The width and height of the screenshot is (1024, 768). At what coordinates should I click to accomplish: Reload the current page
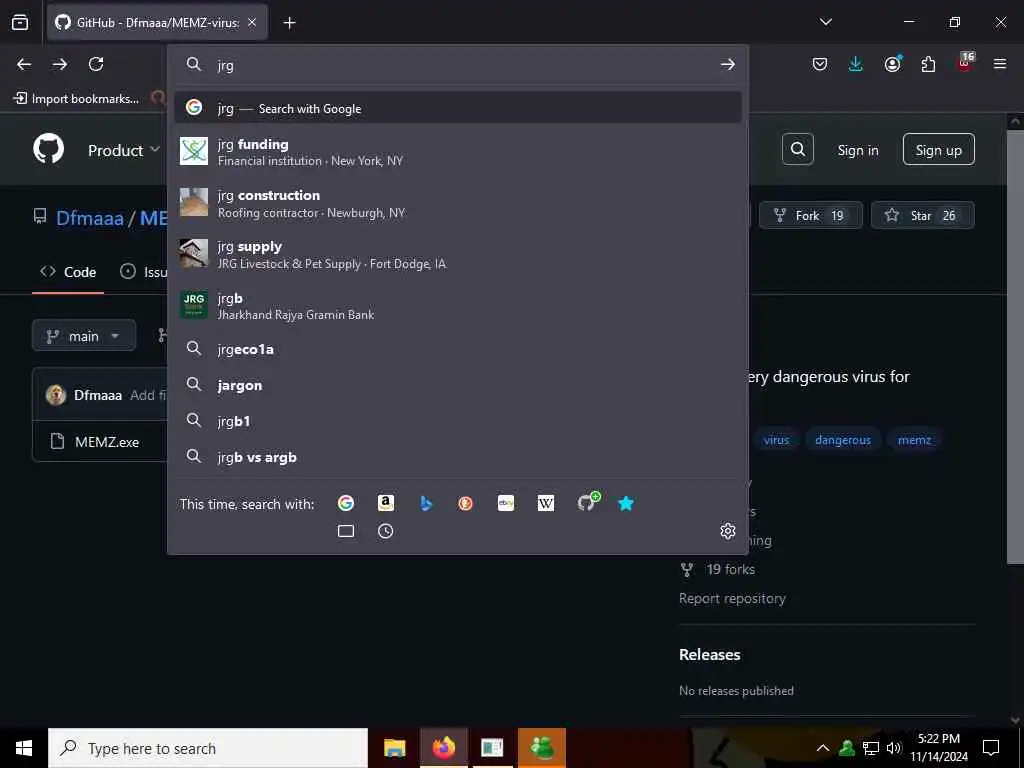tap(96, 64)
